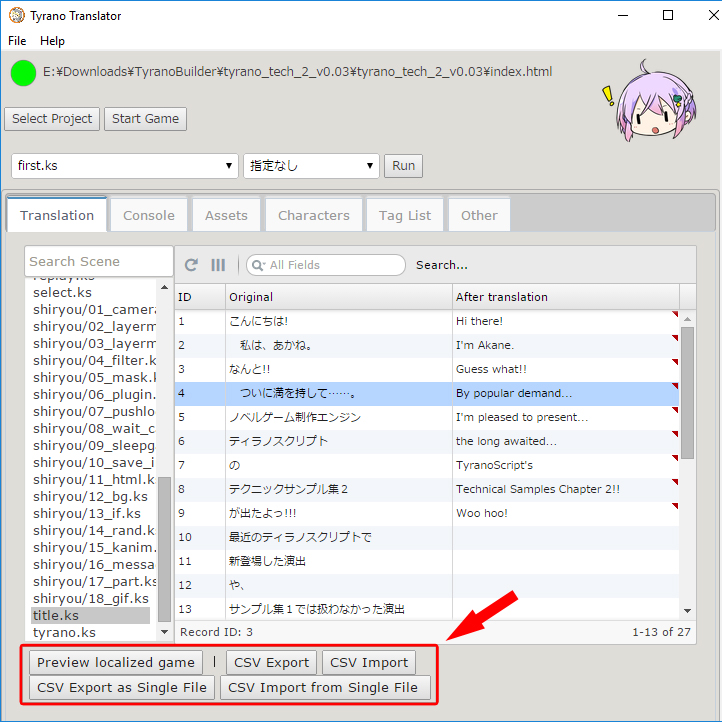Screen dimensions: 722x722
Task: Switch to the Translation tab
Action: pyautogui.click(x=57, y=215)
